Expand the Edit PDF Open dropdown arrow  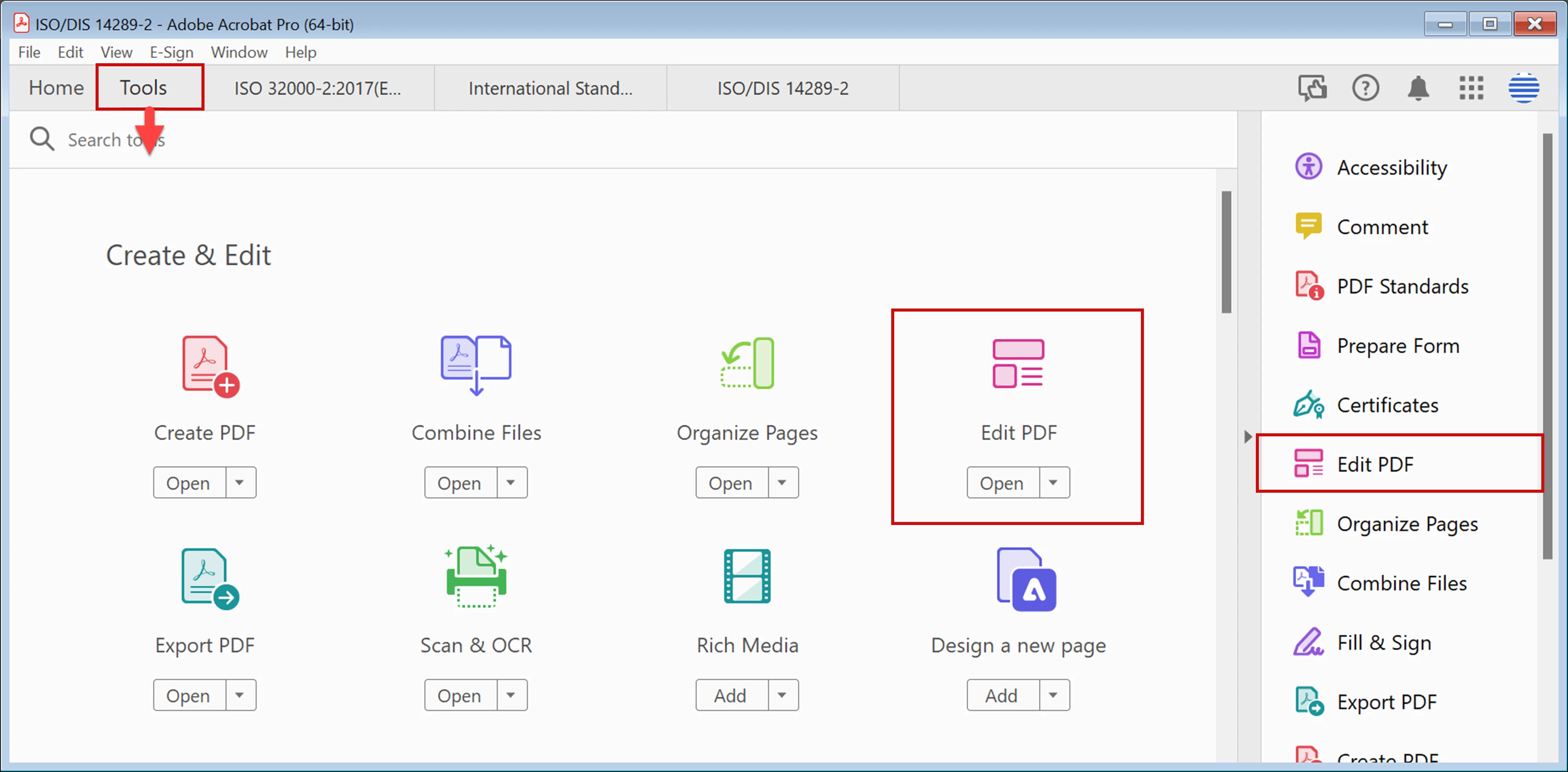pyautogui.click(x=1053, y=483)
